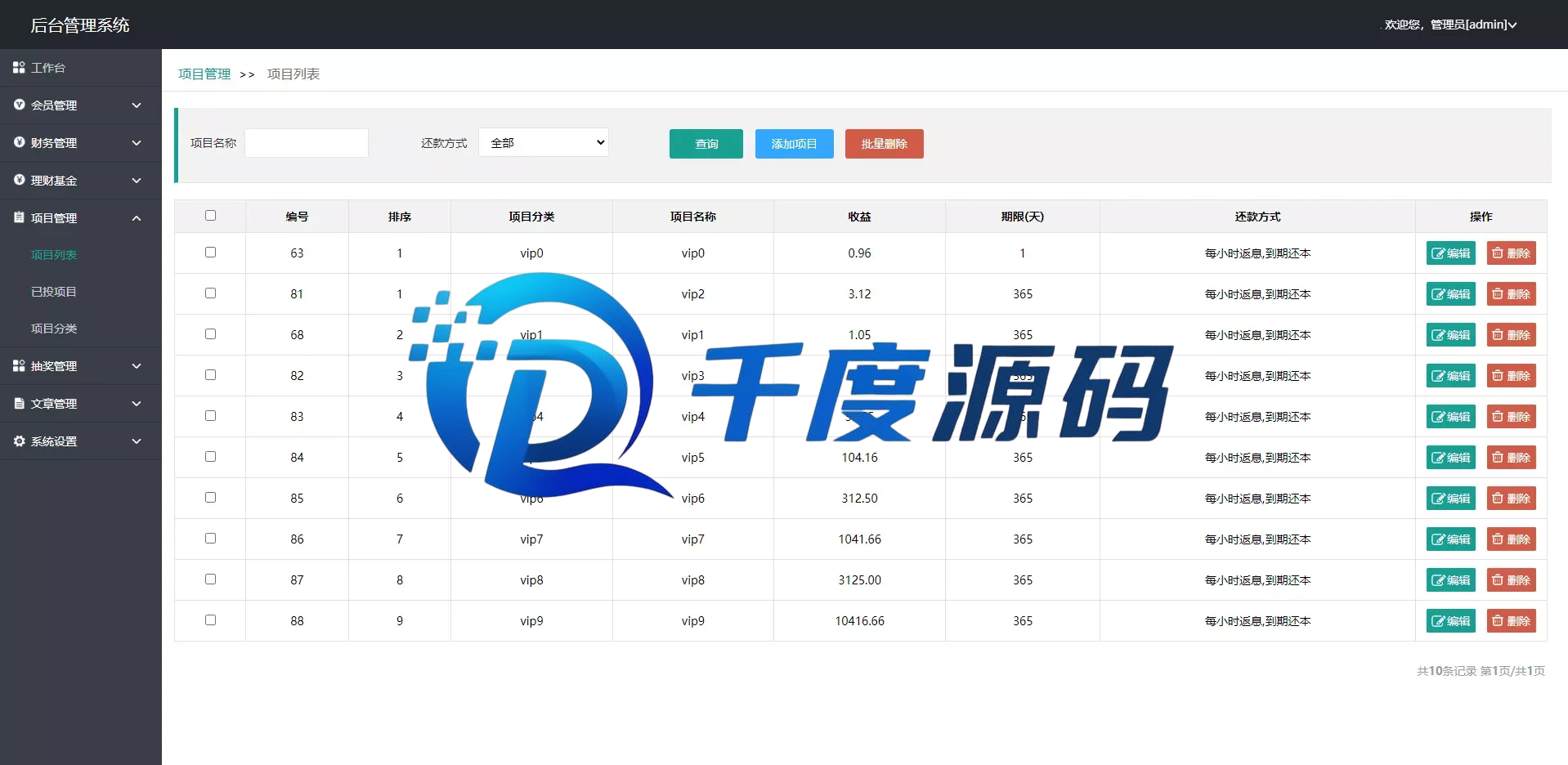This screenshot has width=1568, height=765.
Task: Check the row with 编号 86
Action: click(210, 539)
